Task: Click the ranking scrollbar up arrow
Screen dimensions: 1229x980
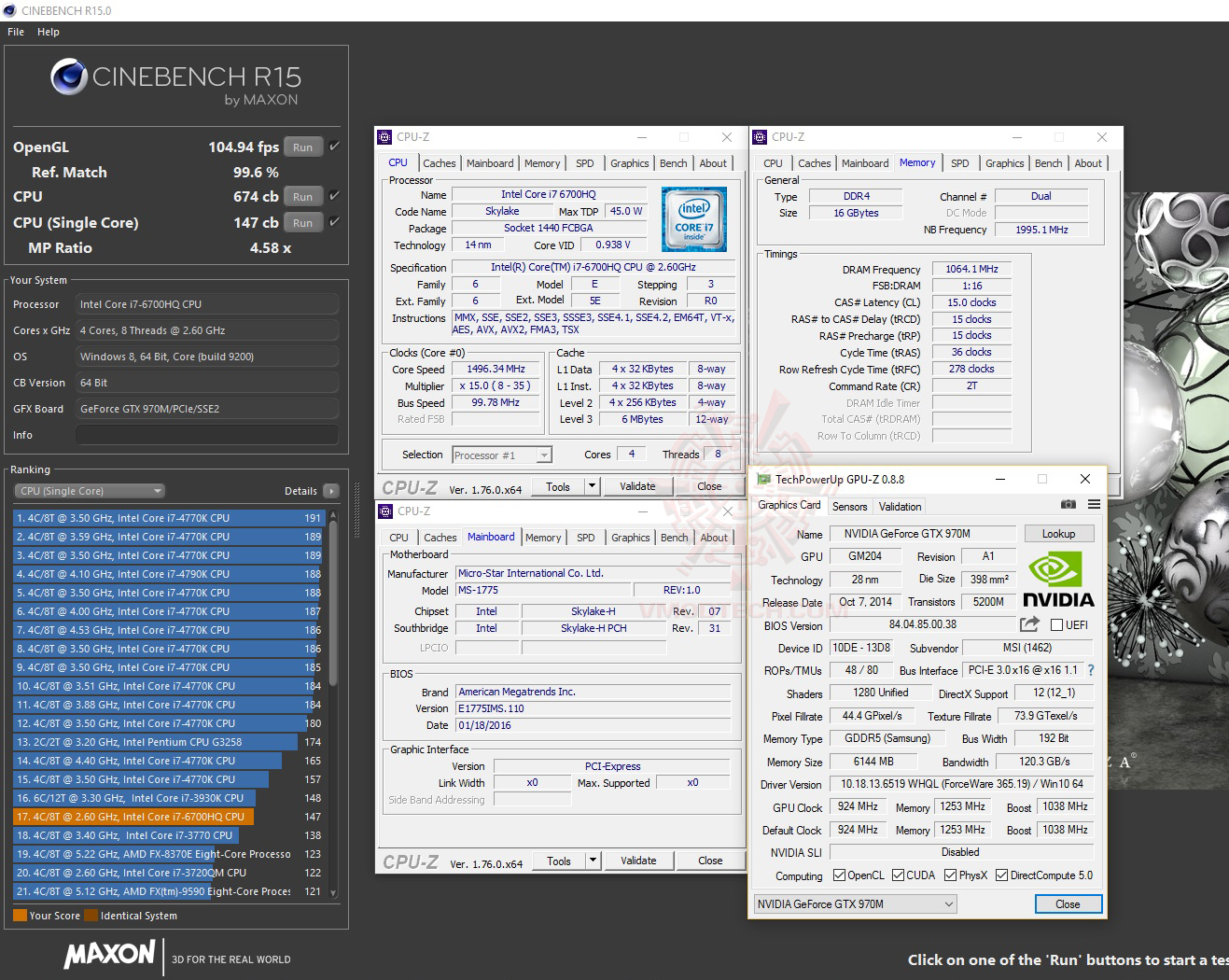Action: point(333,515)
